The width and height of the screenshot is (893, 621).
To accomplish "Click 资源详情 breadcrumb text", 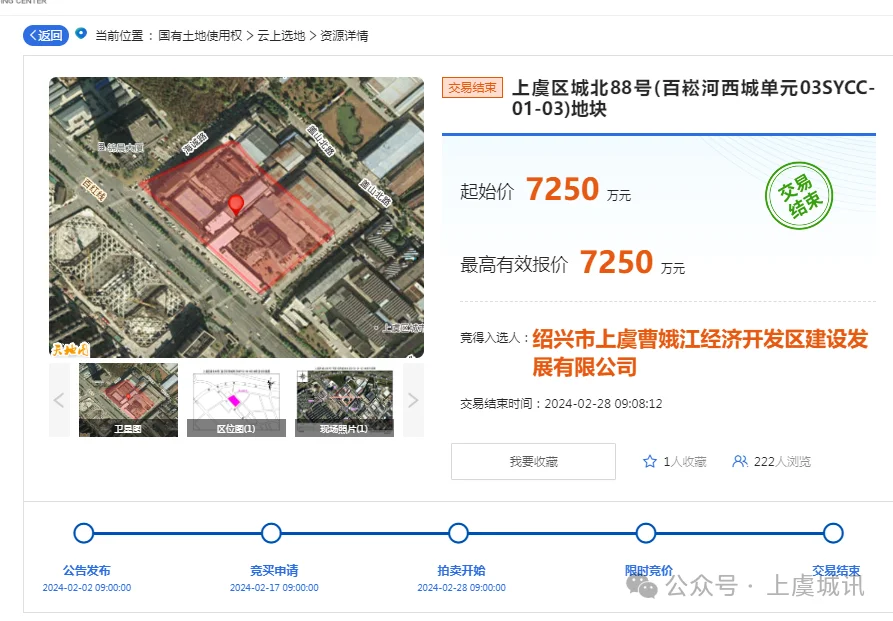I will [x=344, y=36].
